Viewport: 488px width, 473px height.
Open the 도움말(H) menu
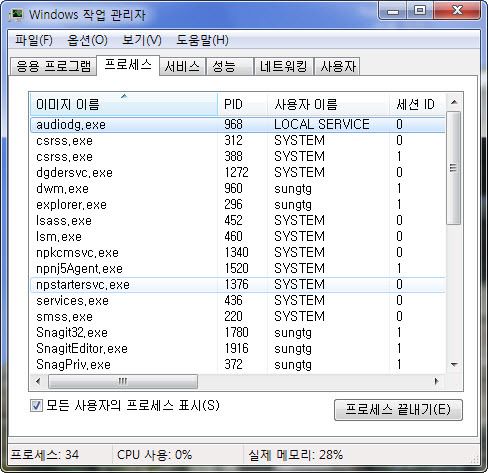202,40
